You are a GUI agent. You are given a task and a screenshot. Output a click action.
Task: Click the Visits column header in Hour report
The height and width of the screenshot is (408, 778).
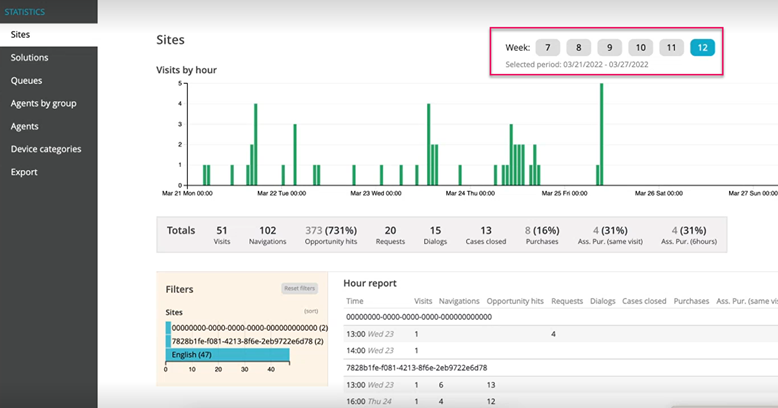pos(423,300)
